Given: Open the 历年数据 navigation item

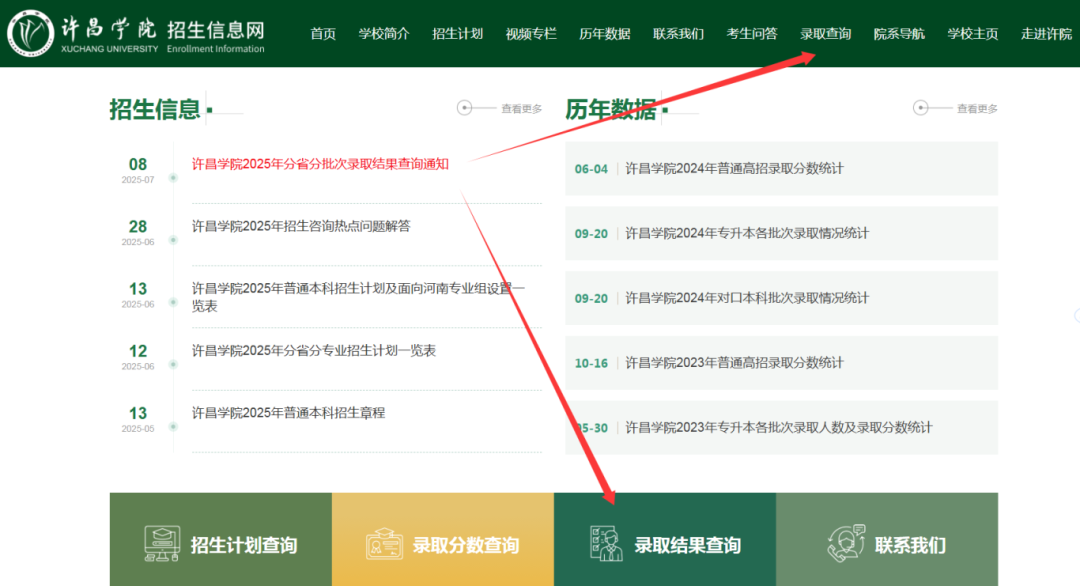Looking at the screenshot, I should (605, 34).
